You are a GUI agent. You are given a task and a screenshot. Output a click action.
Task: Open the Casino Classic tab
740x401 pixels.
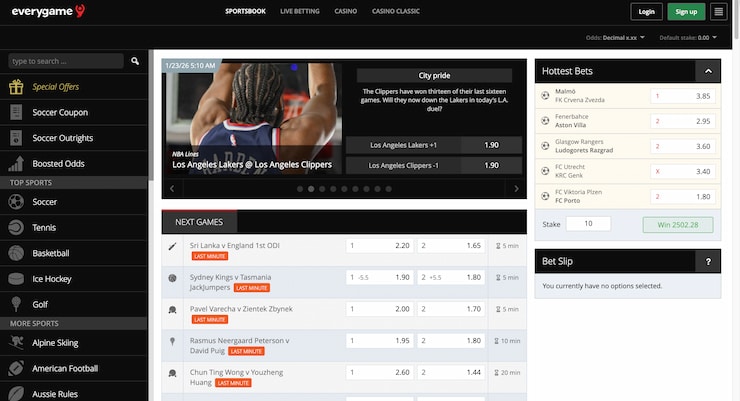tap(395, 11)
